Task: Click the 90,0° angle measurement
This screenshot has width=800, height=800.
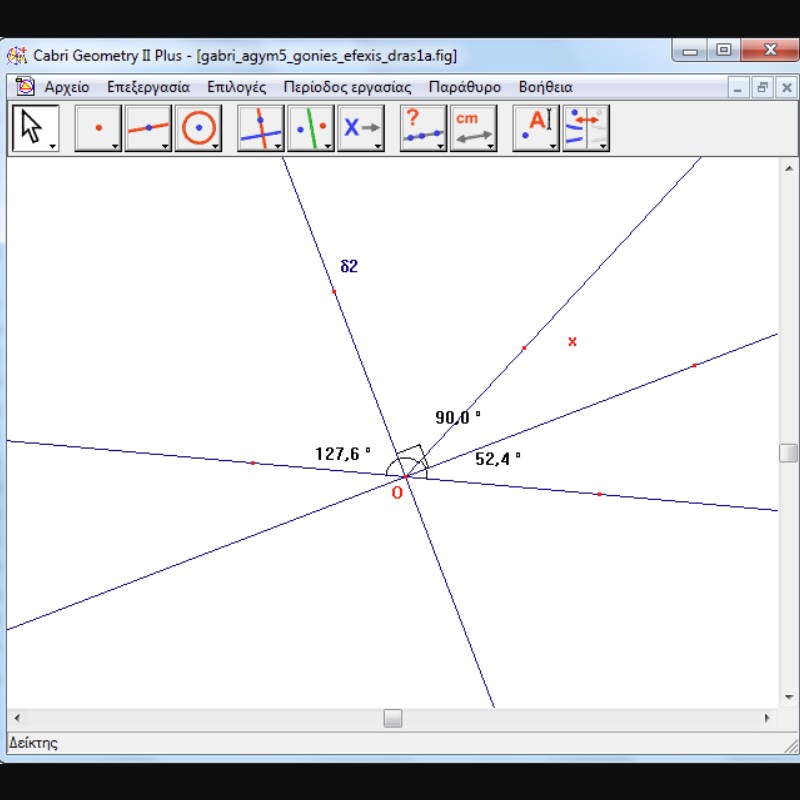Action: tap(458, 417)
